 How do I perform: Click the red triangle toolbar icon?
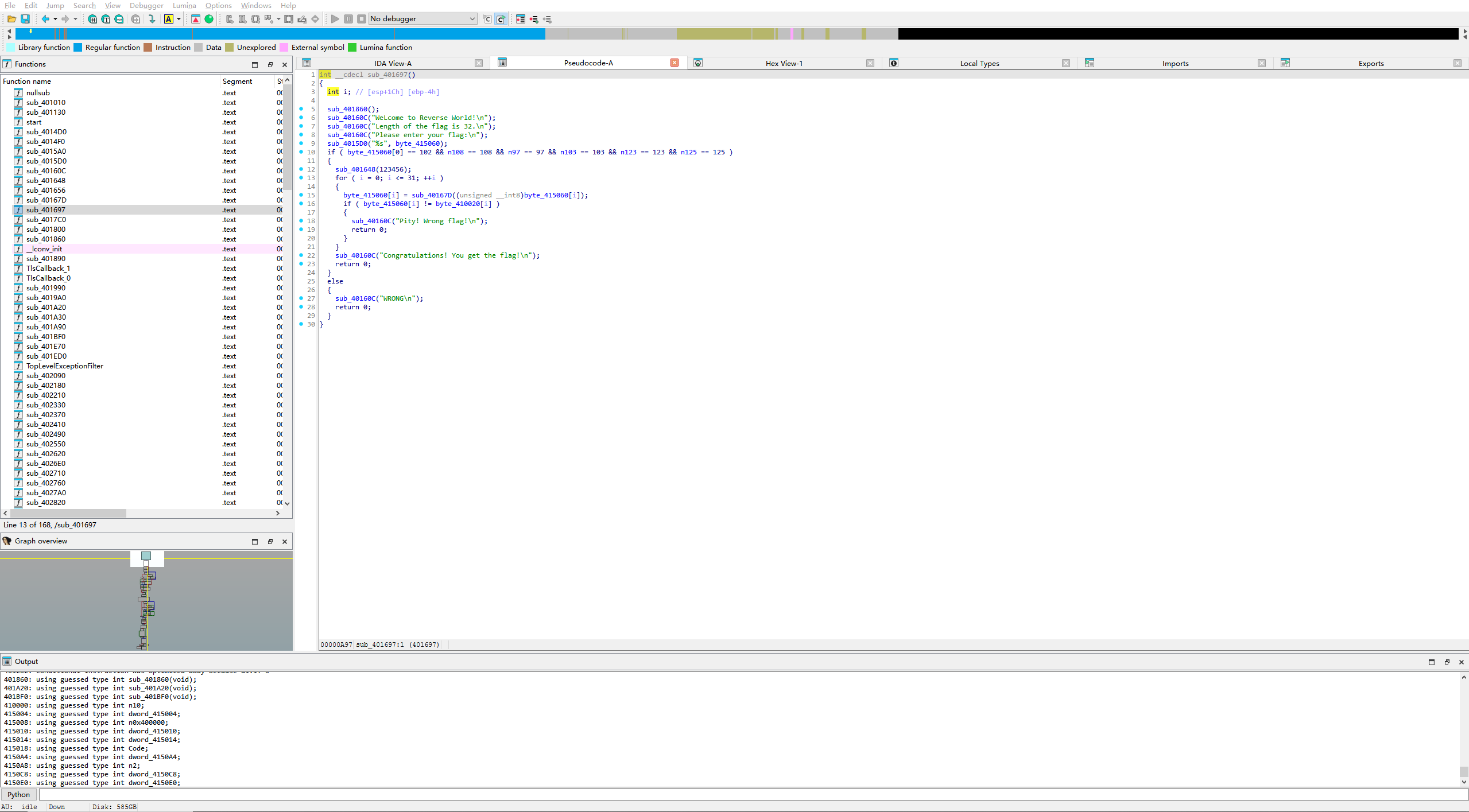click(196, 19)
